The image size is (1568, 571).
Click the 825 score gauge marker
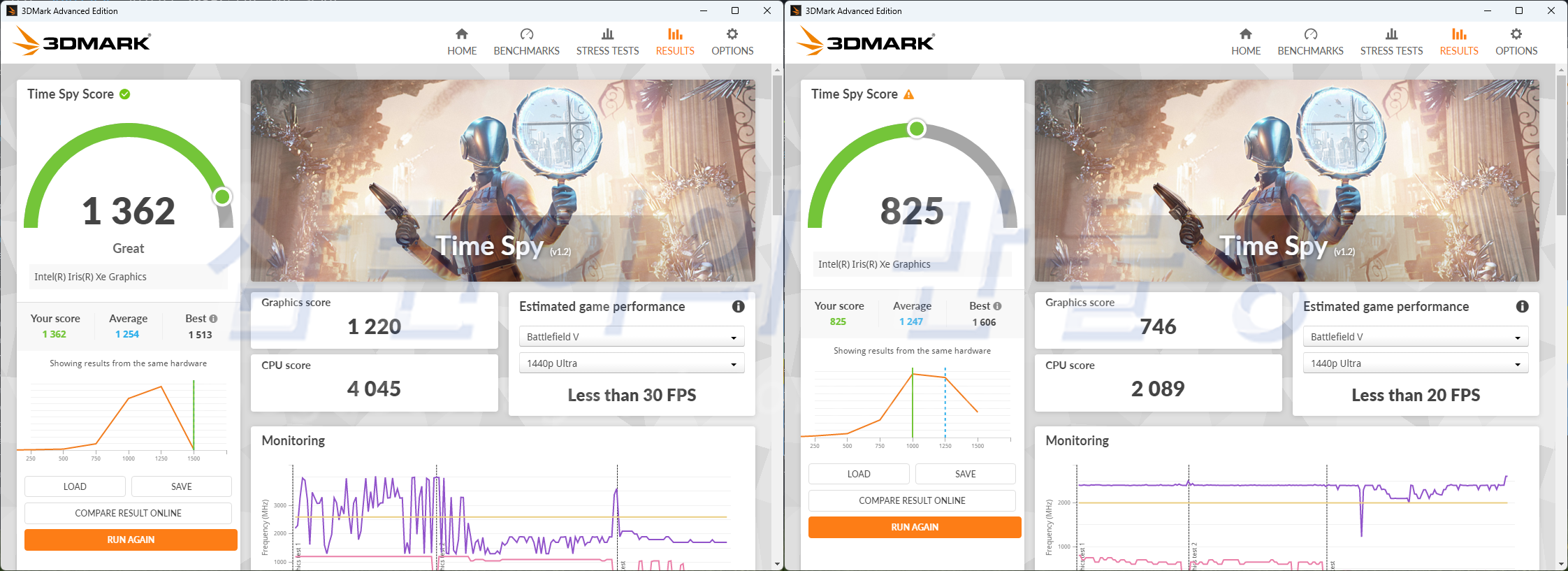point(917,129)
